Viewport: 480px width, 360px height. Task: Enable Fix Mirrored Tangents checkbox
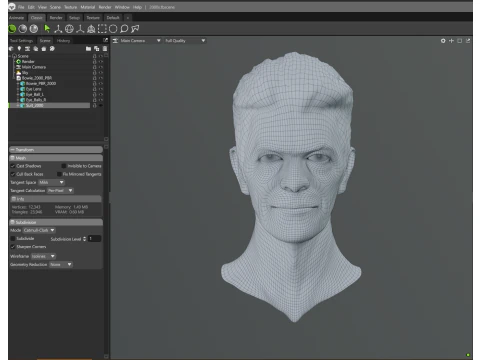(x=59, y=174)
